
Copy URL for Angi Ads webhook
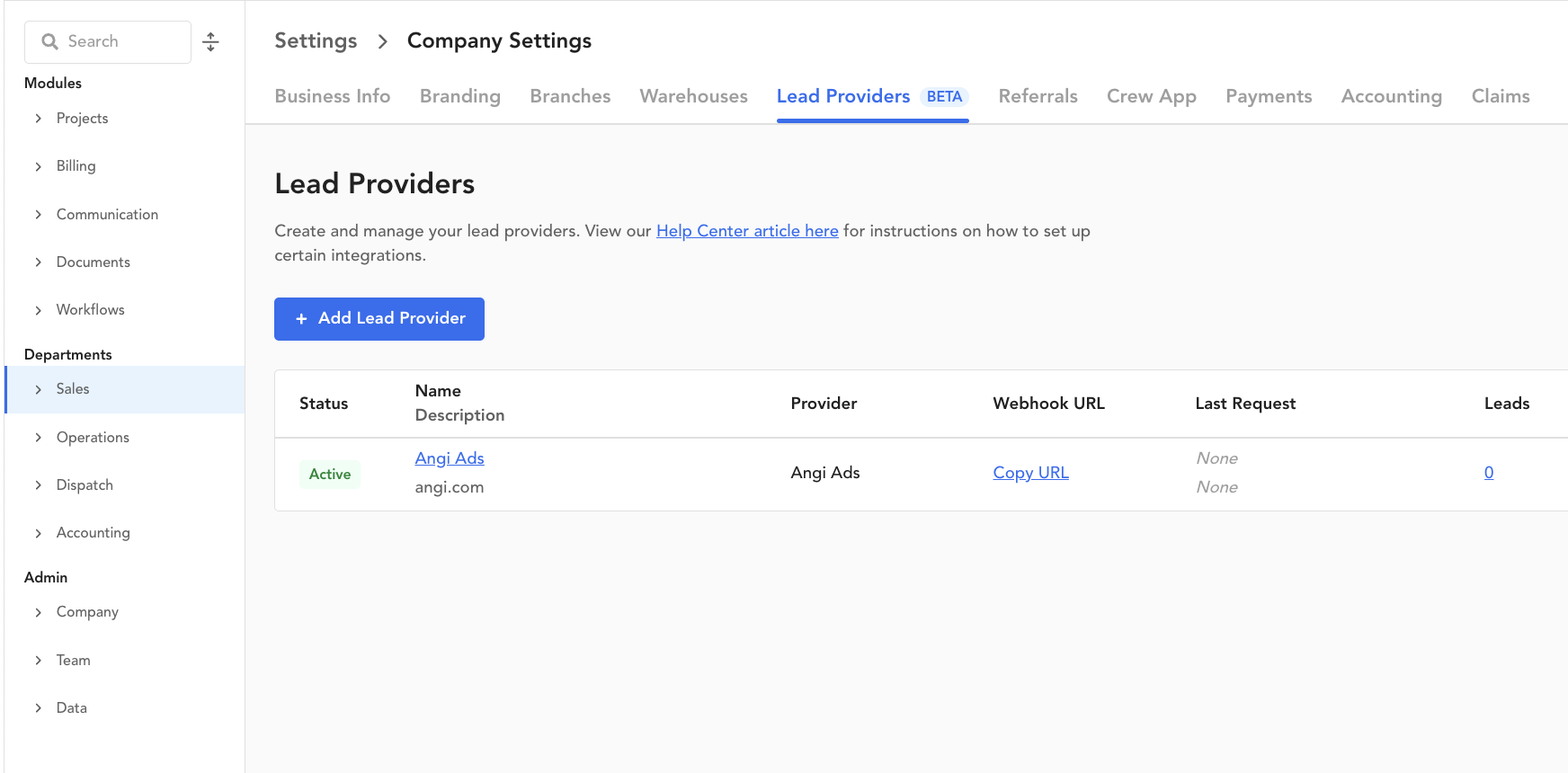click(x=1030, y=473)
